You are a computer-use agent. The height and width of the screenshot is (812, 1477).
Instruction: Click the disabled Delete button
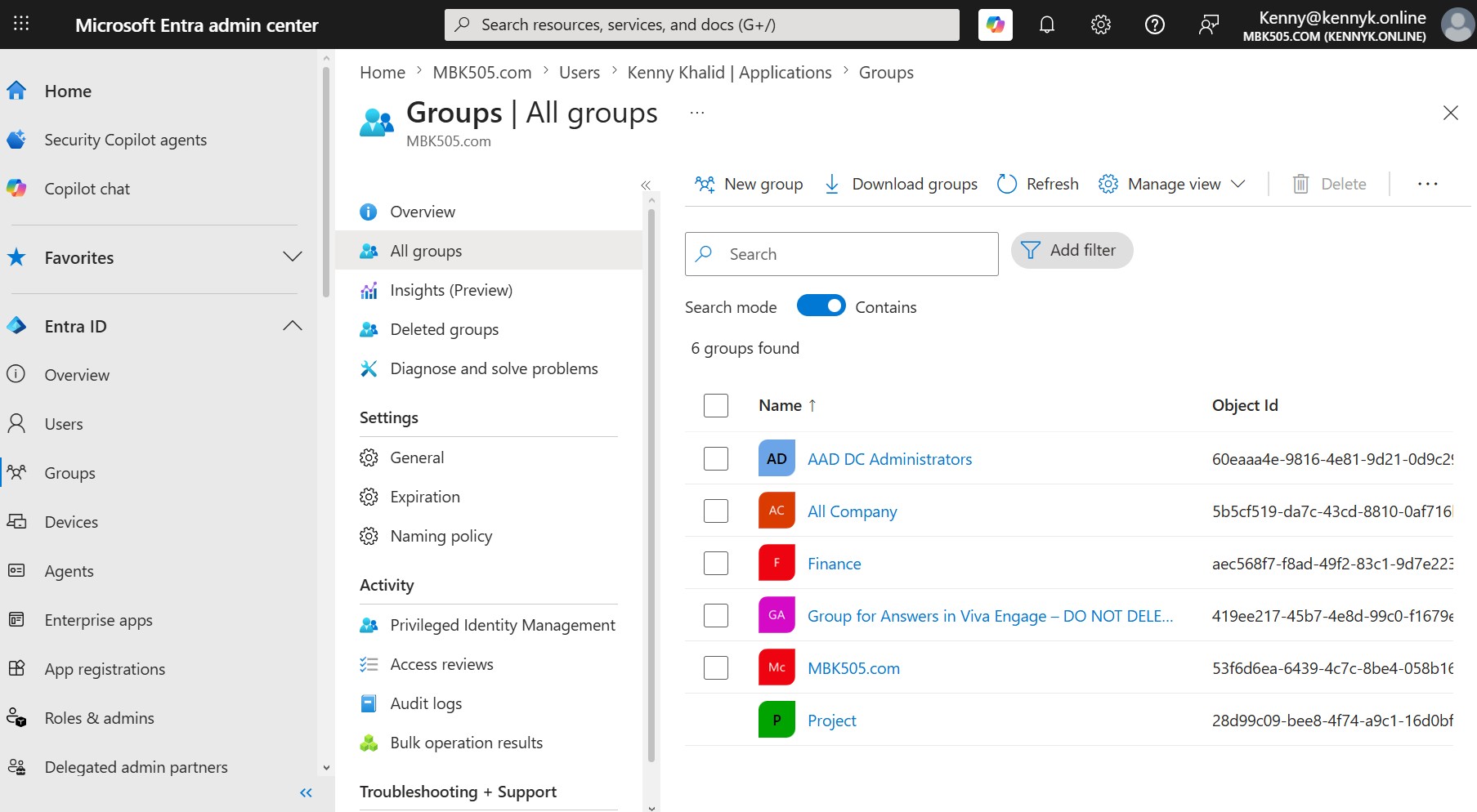(x=1329, y=184)
